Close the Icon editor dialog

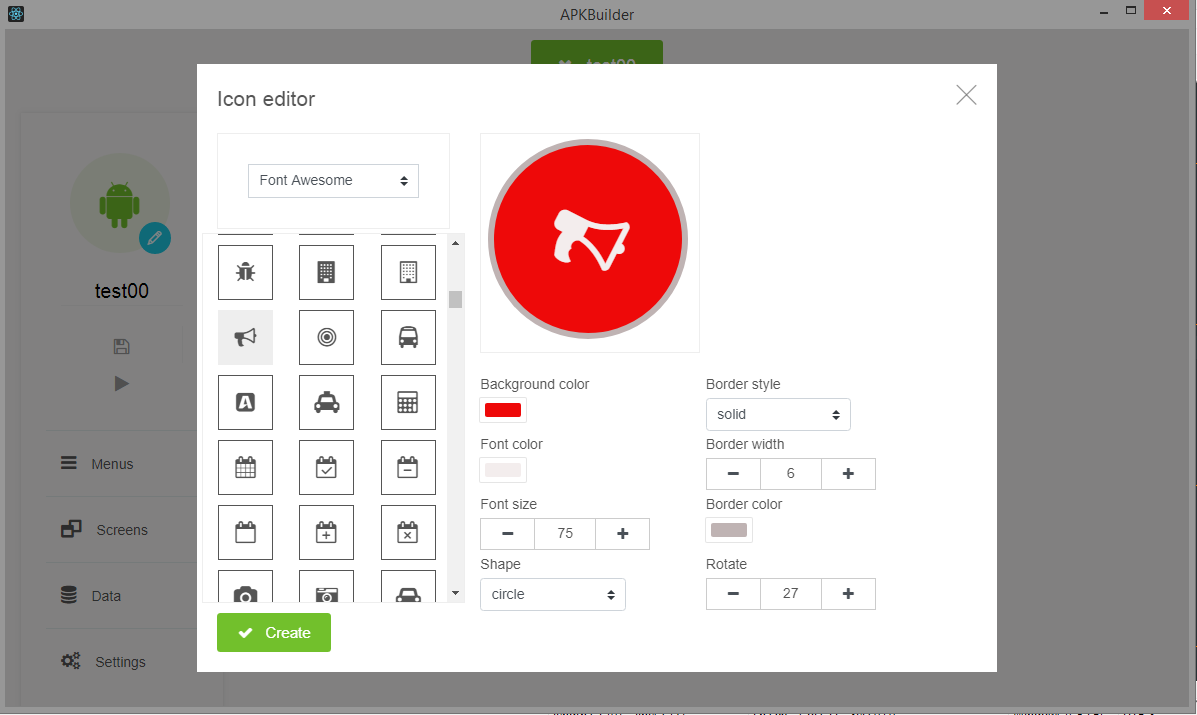965,95
